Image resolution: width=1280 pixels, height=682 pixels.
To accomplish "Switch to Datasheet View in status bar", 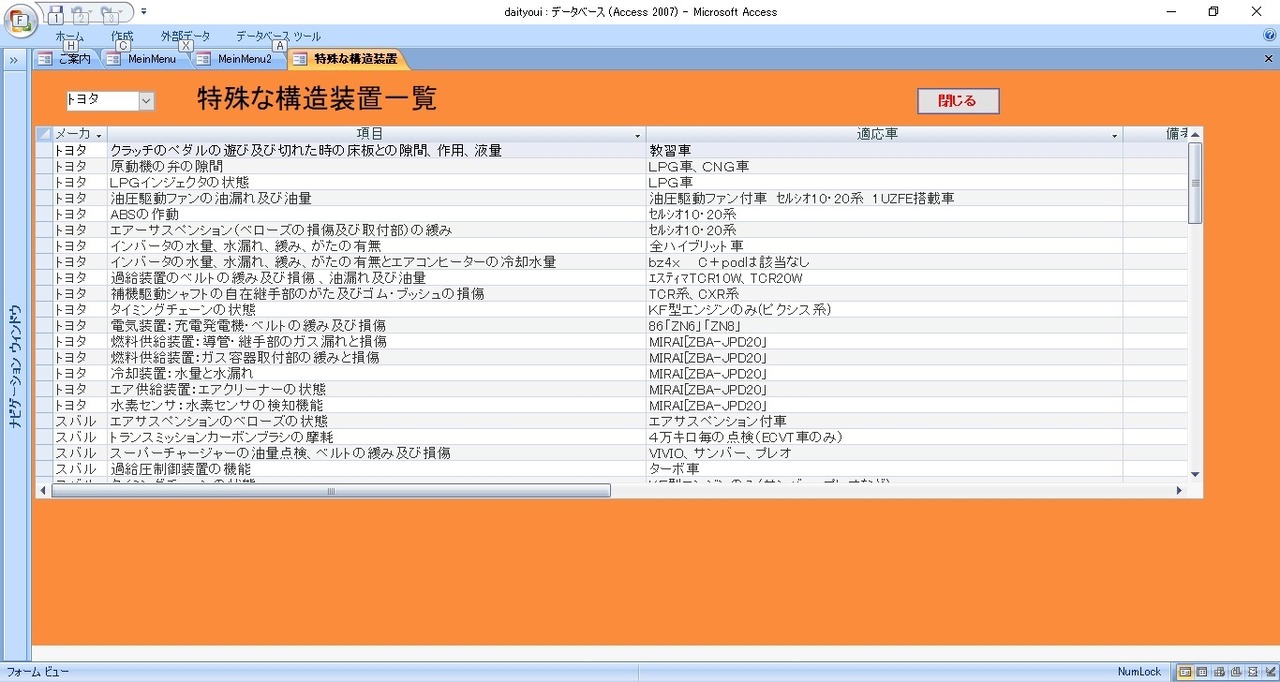I will click(x=1202, y=672).
